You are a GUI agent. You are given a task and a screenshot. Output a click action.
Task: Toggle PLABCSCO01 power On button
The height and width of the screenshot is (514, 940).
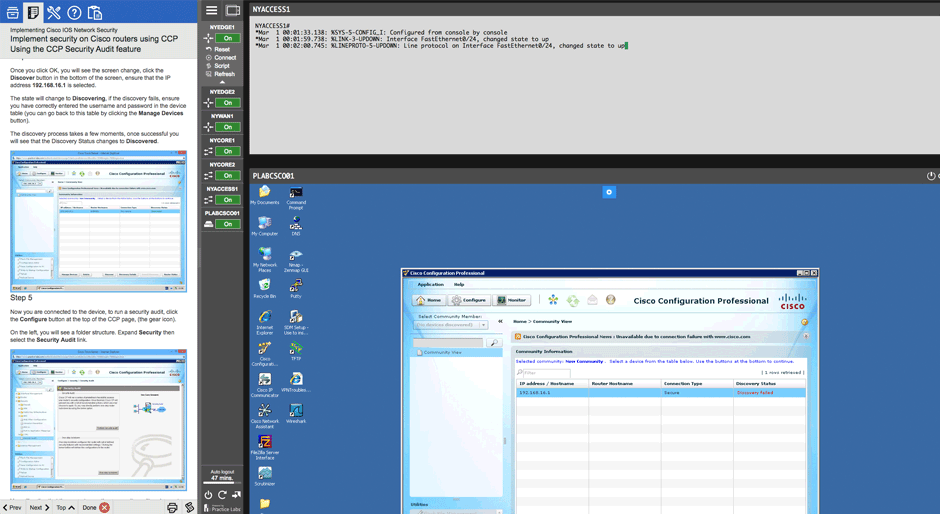coord(228,224)
